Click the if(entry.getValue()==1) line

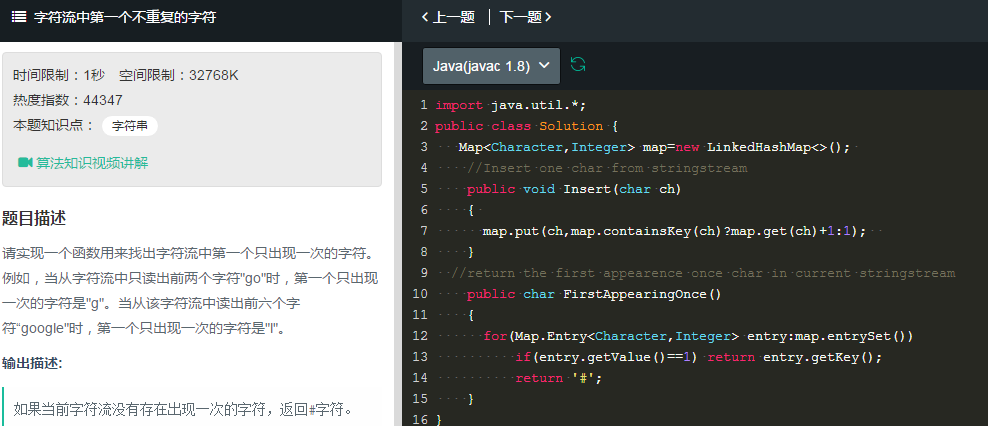click(x=699, y=357)
